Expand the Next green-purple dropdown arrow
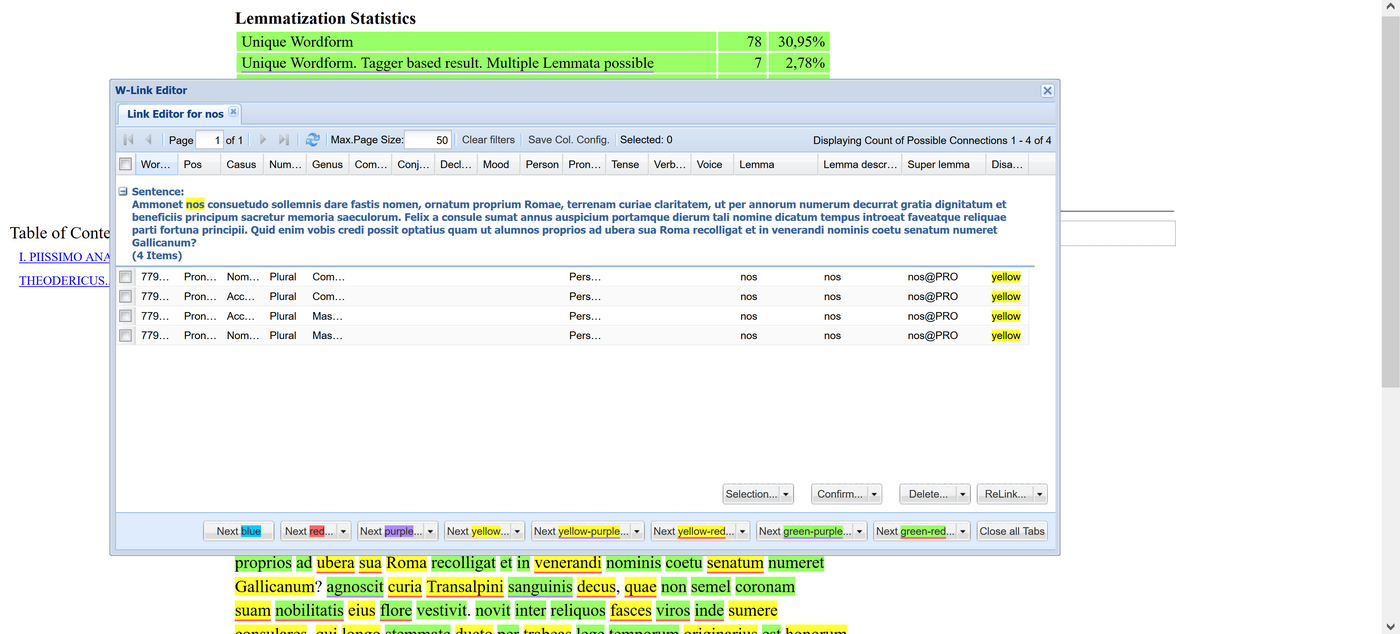The height and width of the screenshot is (634, 1400). 859,532
